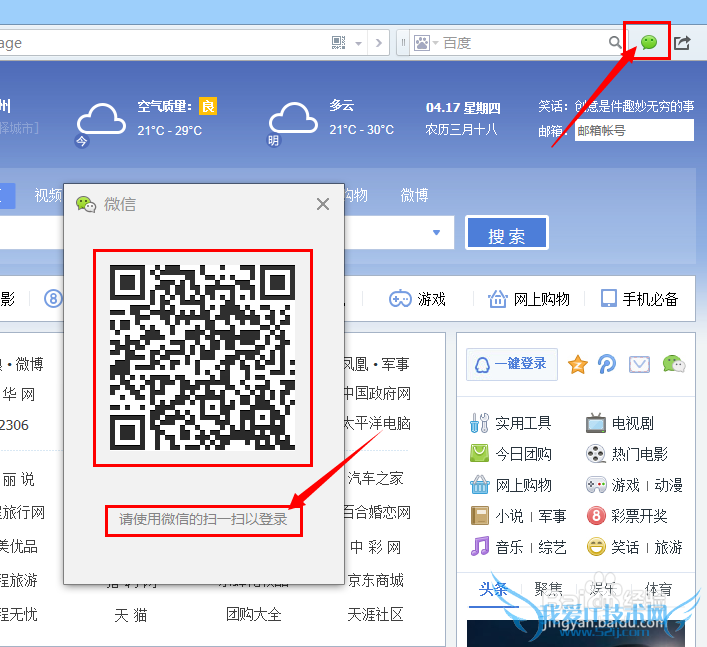Open 动漫 link in the sidebar
Image resolution: width=707 pixels, height=647 pixels.
(668, 485)
